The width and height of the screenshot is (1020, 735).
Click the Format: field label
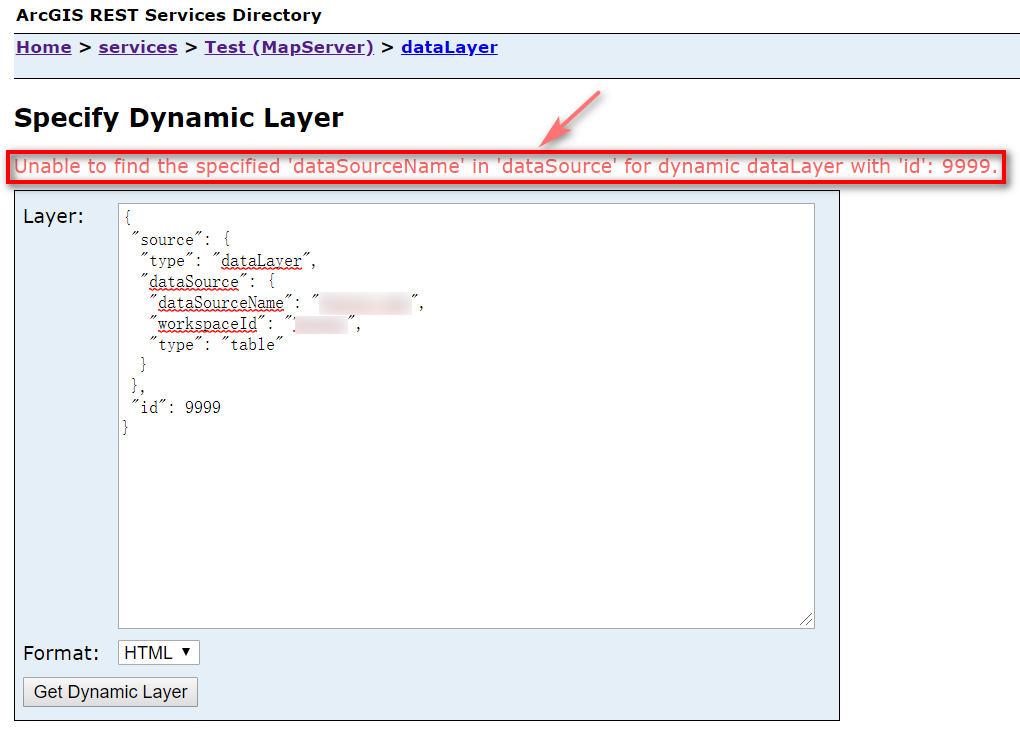61,653
